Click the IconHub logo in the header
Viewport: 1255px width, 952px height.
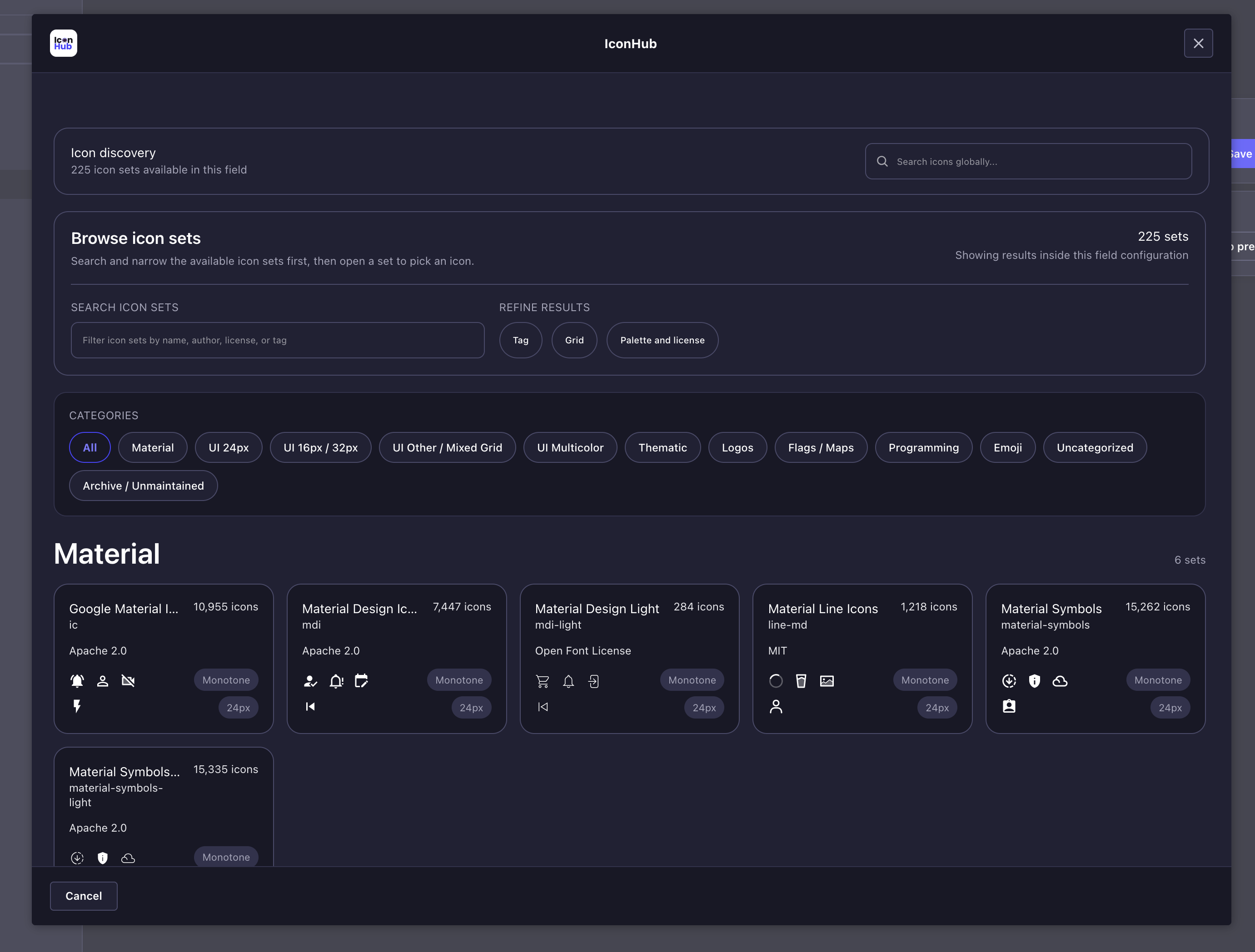pyautogui.click(x=64, y=43)
